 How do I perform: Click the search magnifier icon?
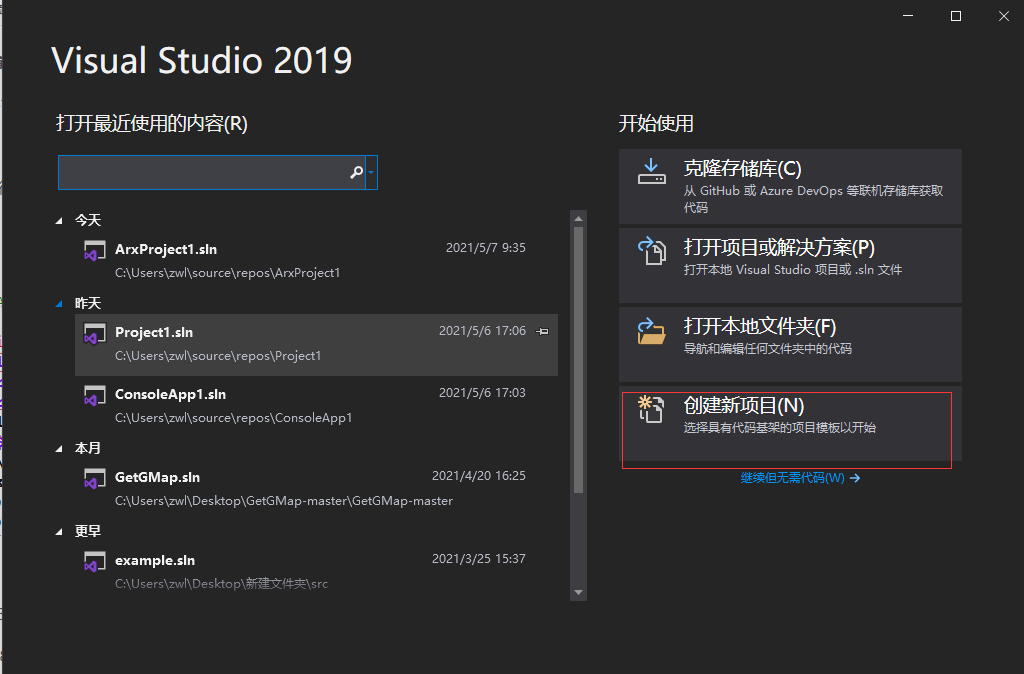(356, 172)
